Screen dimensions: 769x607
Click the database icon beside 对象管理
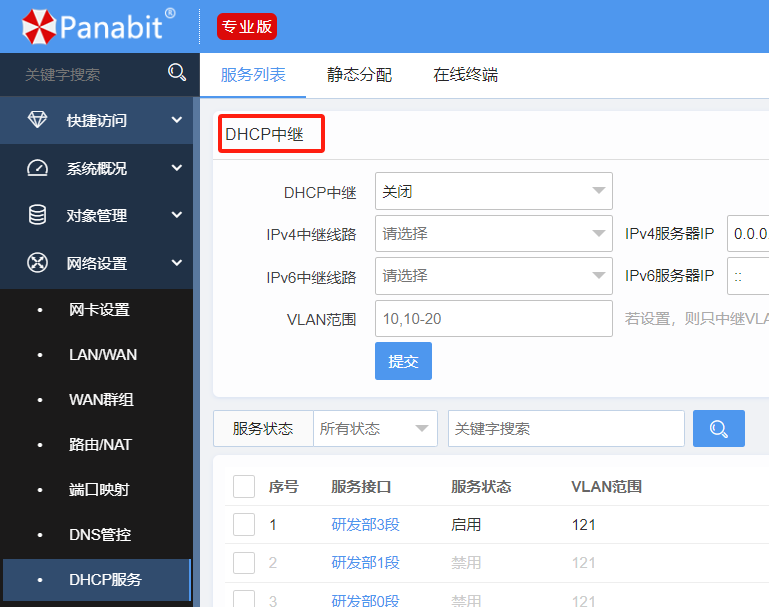(37, 215)
